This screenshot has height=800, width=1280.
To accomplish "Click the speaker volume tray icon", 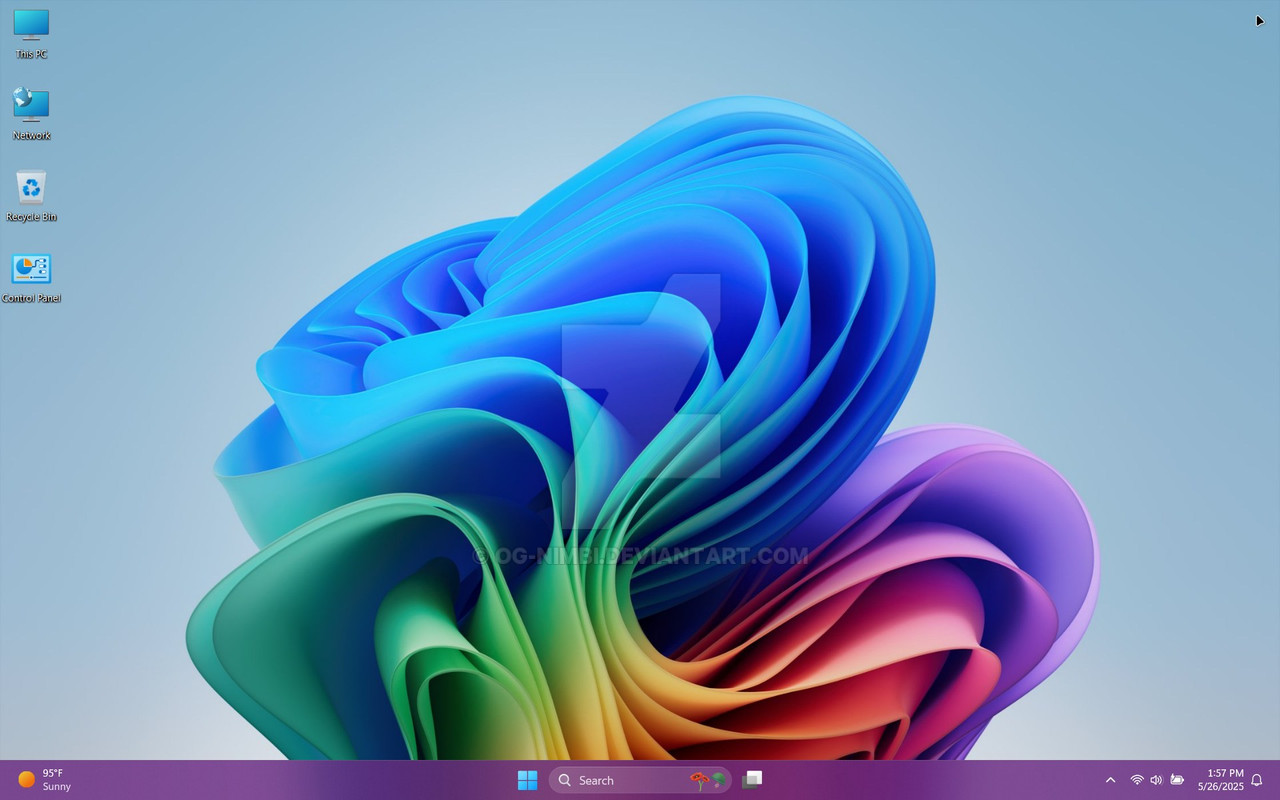I will click(x=1157, y=780).
